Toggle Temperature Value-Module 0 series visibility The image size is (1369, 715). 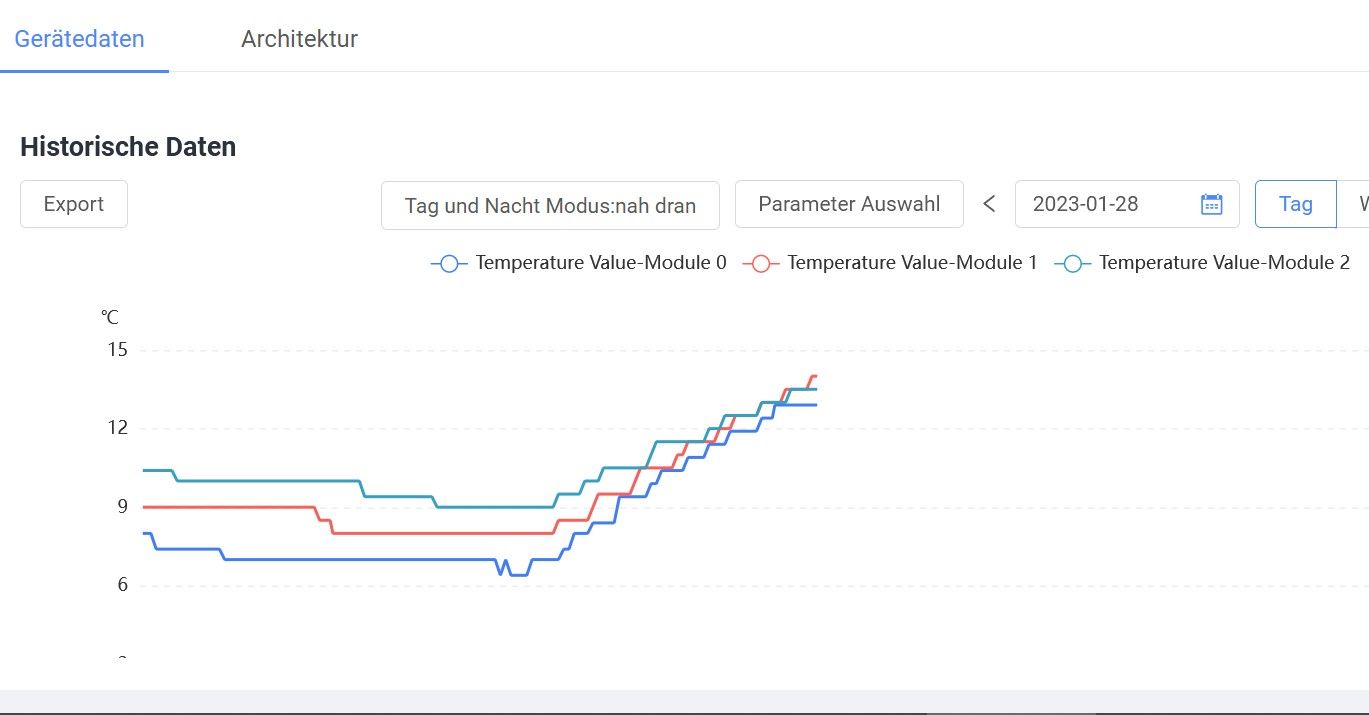pos(600,263)
